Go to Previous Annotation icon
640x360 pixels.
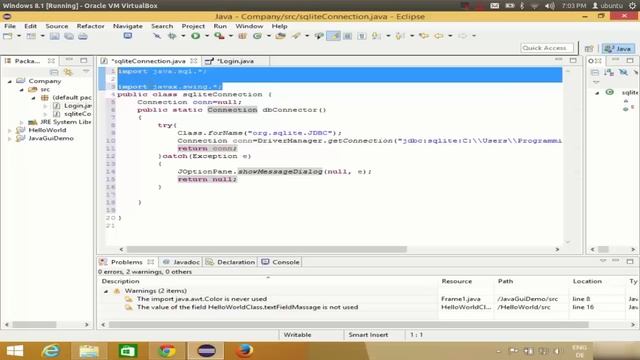(x=400, y=36)
